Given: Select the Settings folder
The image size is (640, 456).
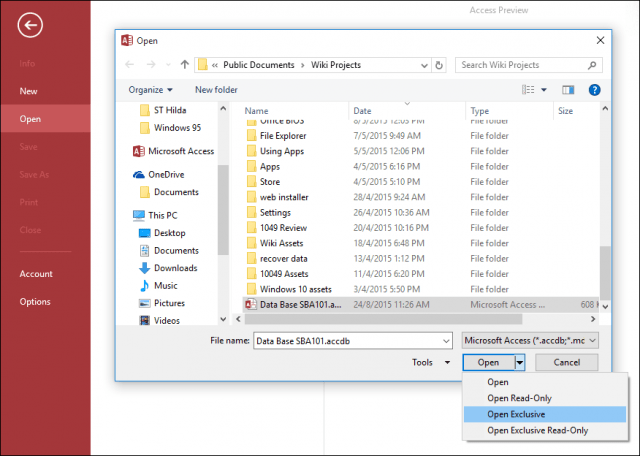Looking at the screenshot, I should pos(269,213).
